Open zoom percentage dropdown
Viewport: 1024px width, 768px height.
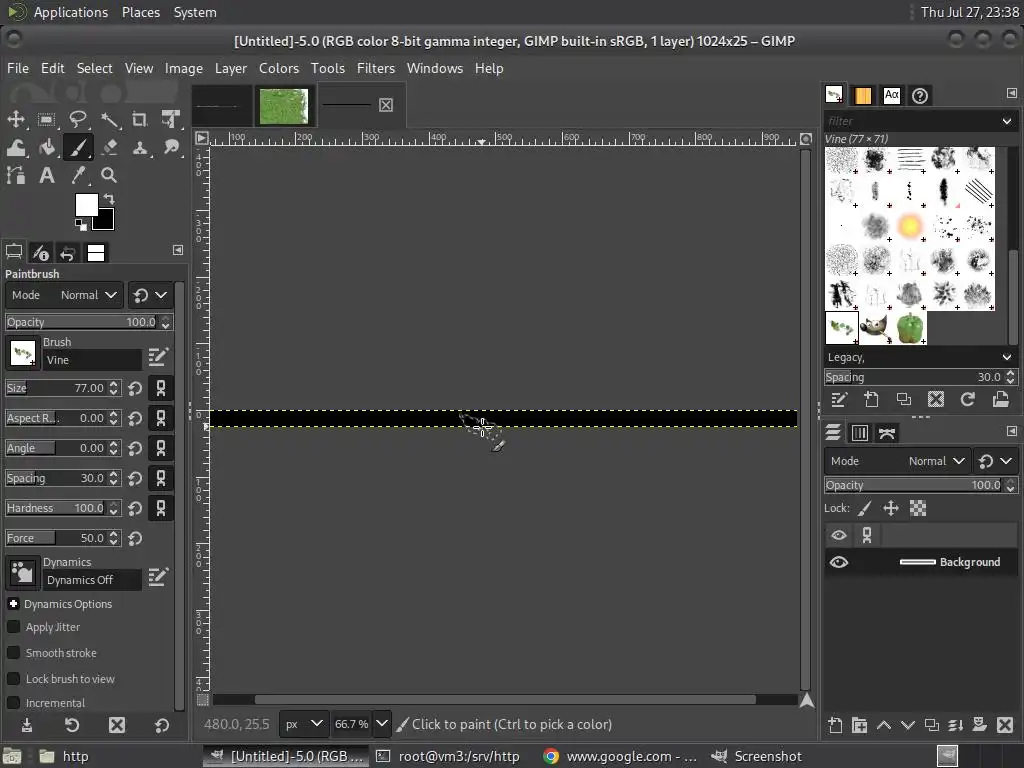pyautogui.click(x=382, y=724)
